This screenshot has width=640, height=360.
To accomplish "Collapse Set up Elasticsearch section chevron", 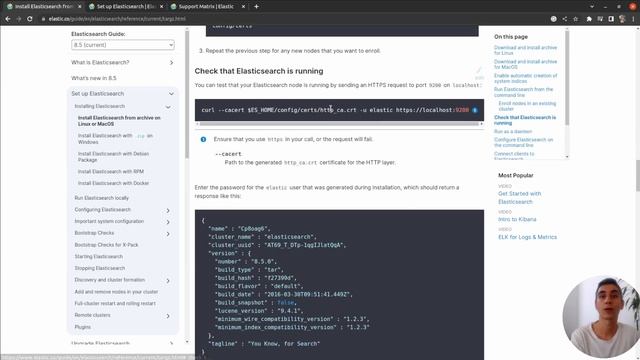I will click(171, 94).
